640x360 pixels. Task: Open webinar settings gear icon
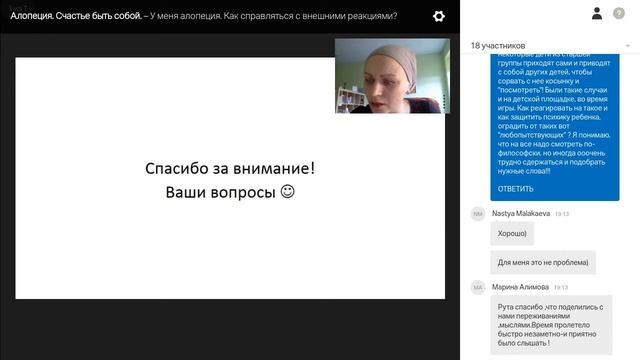439,16
